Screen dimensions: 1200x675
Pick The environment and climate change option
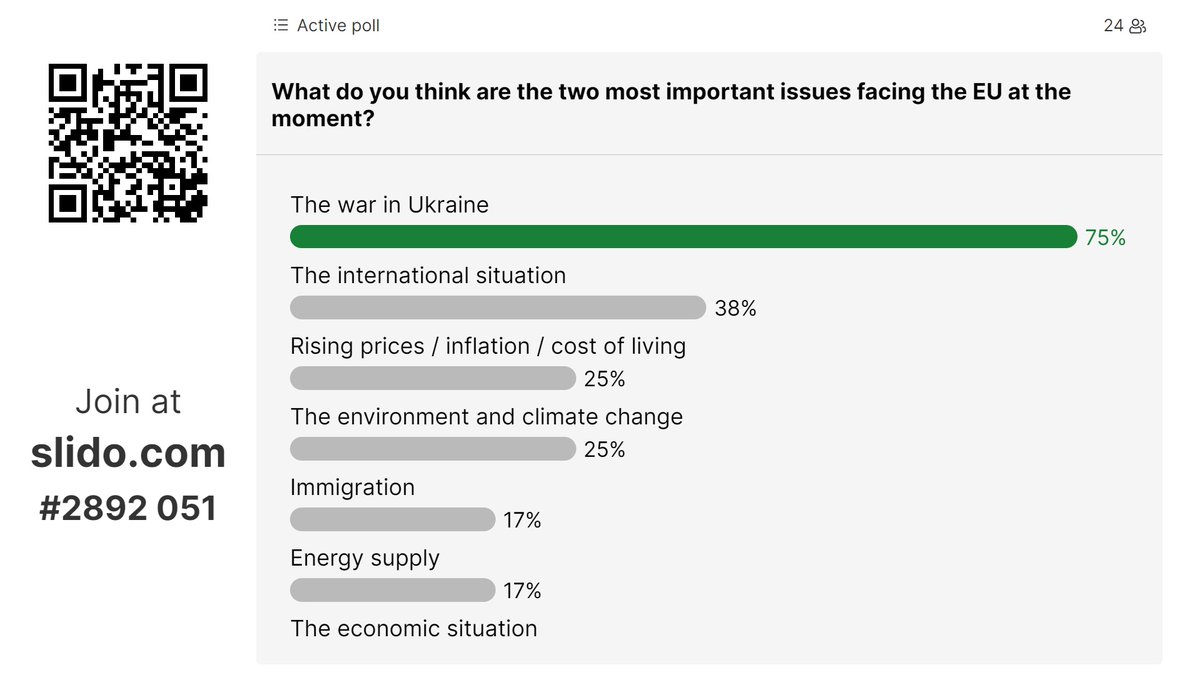[x=486, y=417]
